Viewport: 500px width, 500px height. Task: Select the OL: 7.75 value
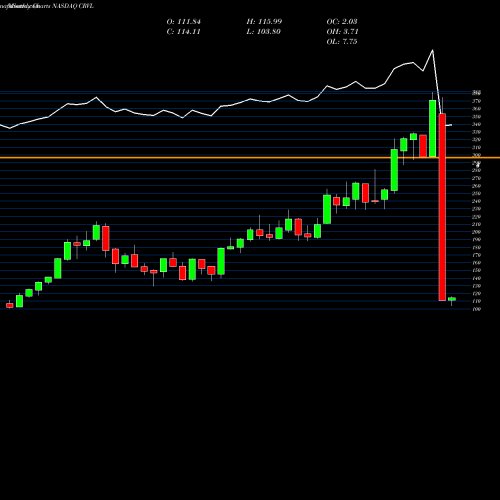(x=342, y=42)
